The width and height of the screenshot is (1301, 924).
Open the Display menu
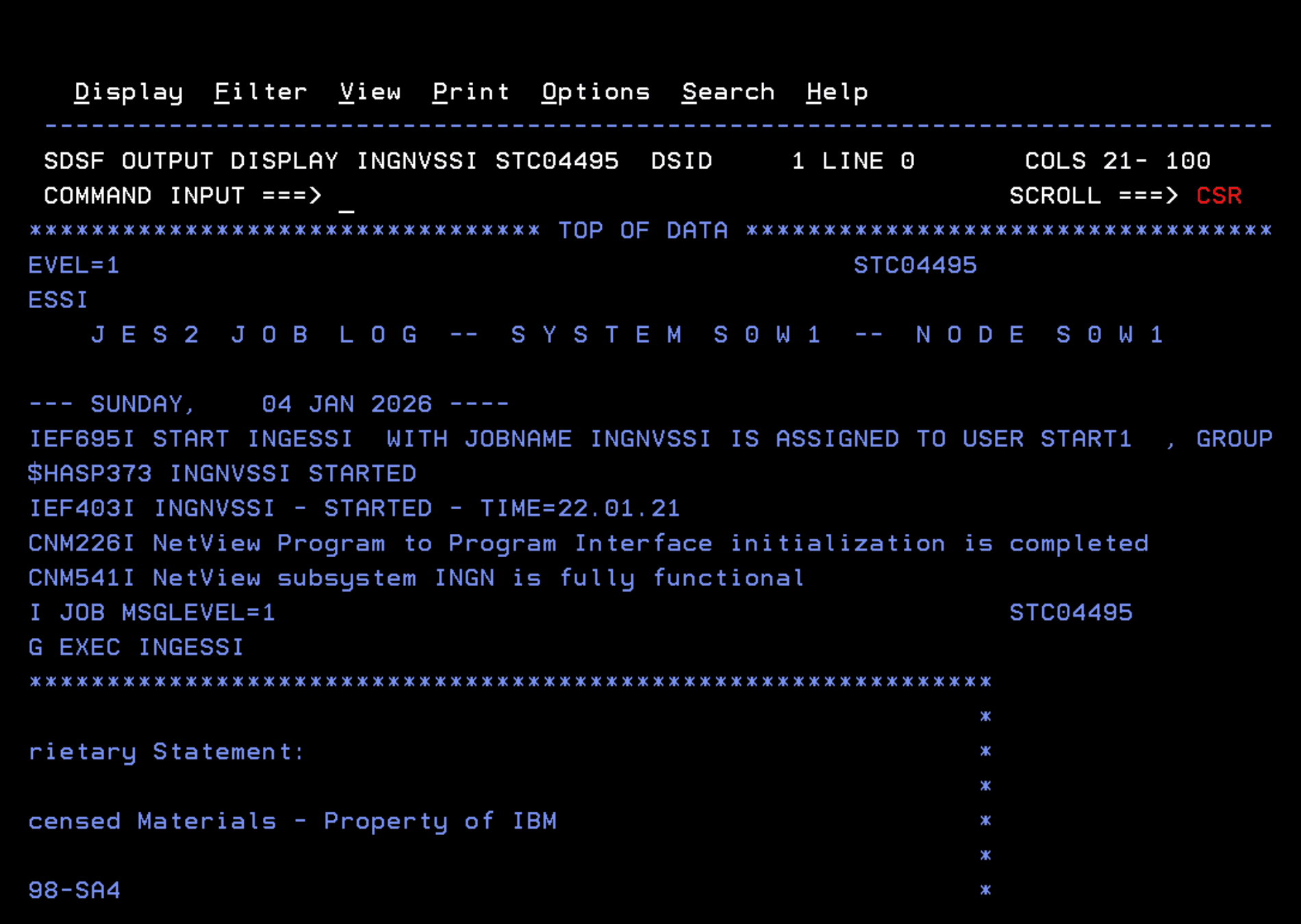tap(127, 92)
